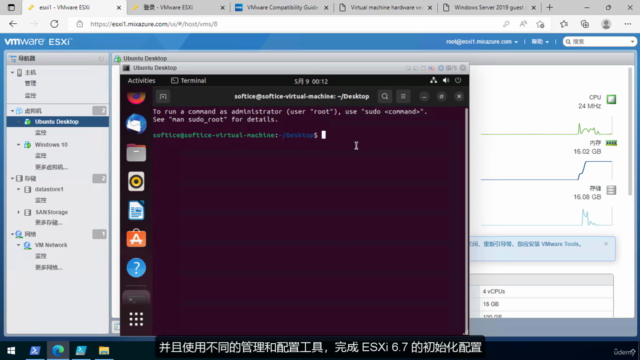Open the help dropdown menu
This screenshot has width=640, height=360.
coord(540,42)
